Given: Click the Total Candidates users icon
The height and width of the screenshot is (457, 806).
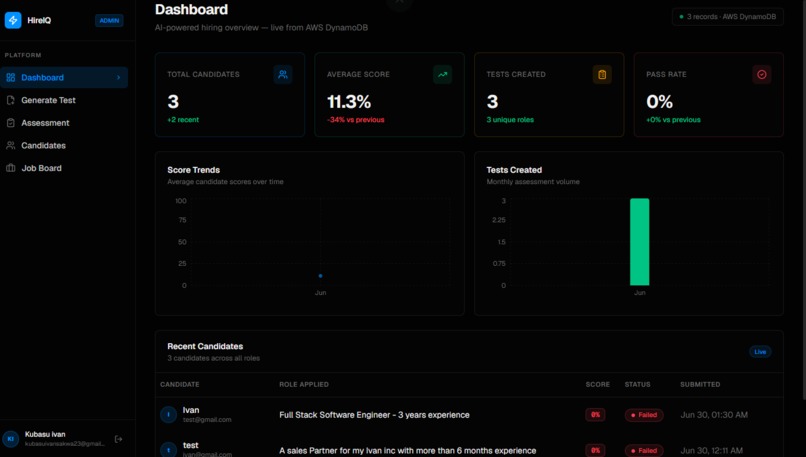Looking at the screenshot, I should click(283, 75).
